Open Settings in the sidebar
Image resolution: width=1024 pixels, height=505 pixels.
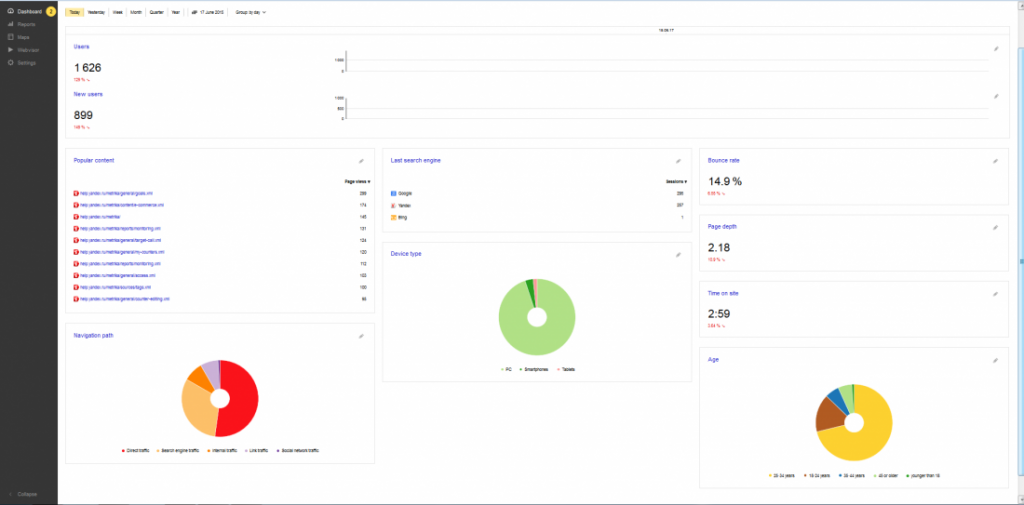point(26,63)
